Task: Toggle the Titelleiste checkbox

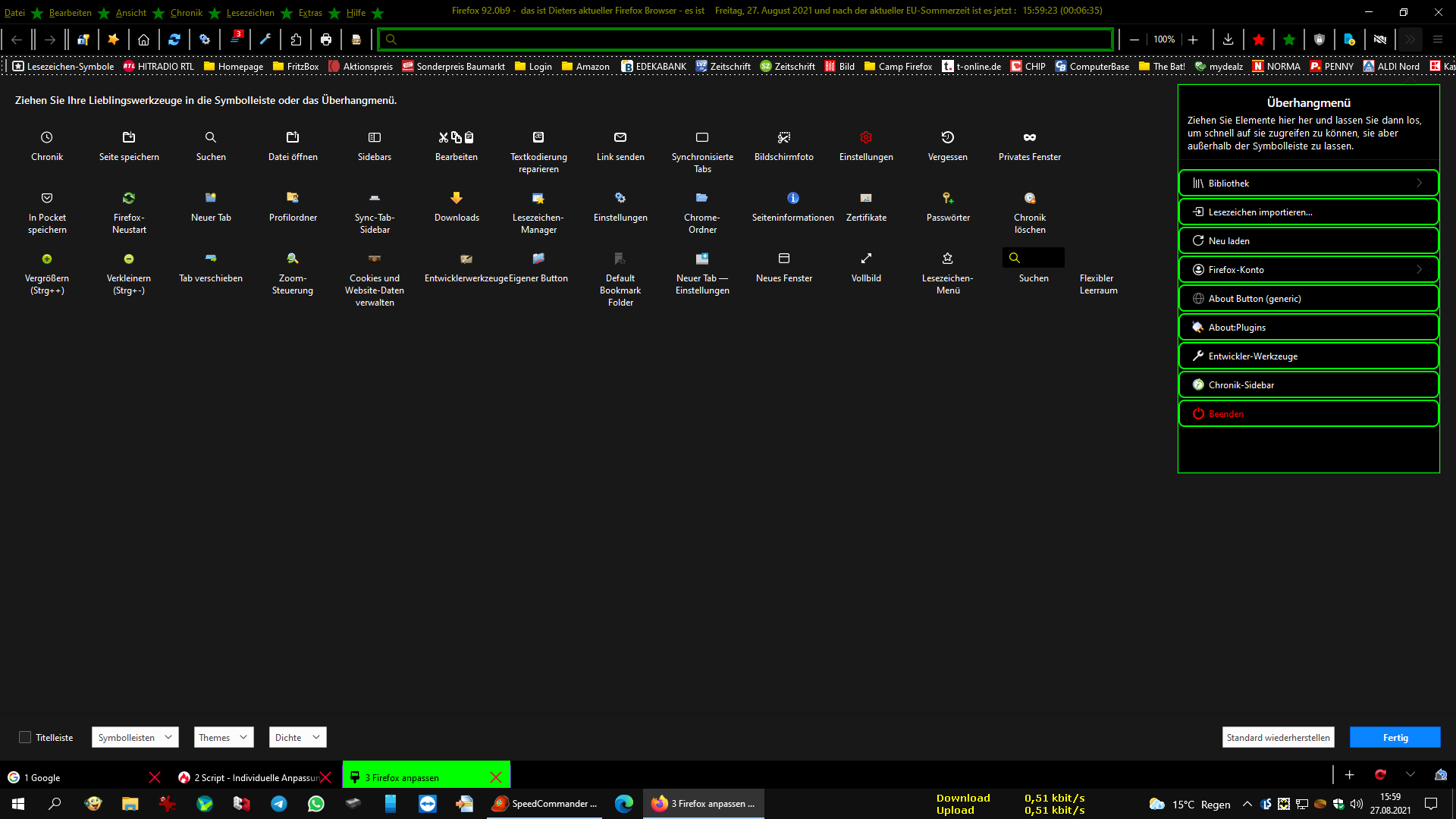Action: click(25, 737)
